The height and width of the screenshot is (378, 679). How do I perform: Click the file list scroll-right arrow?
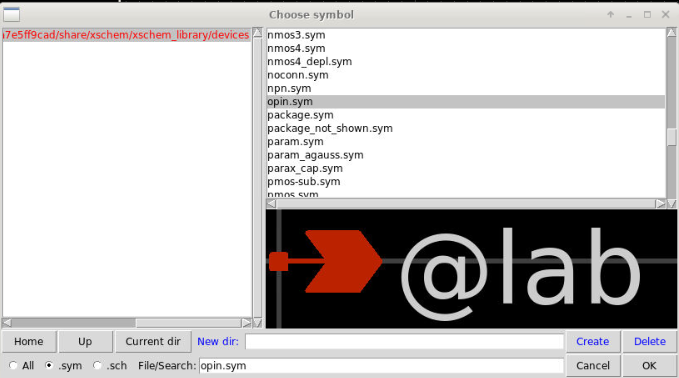coord(660,204)
